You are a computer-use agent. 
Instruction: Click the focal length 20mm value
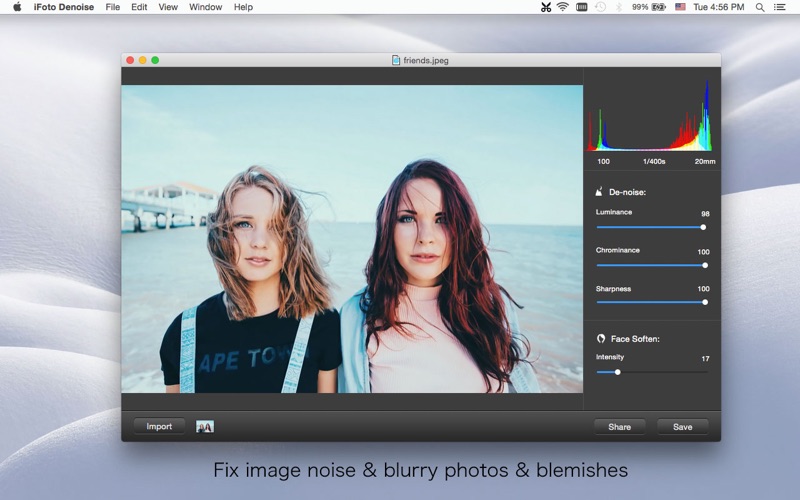(x=705, y=161)
